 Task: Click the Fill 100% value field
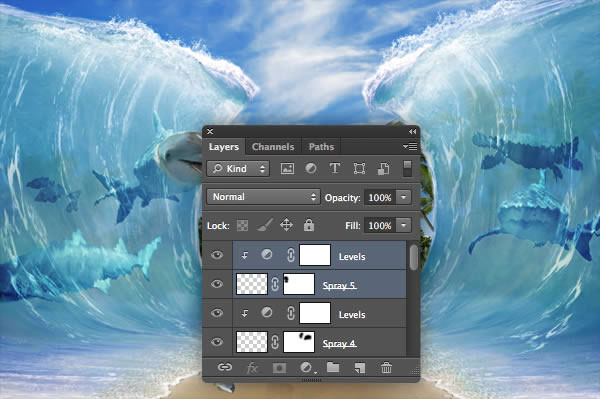pyautogui.click(x=380, y=225)
